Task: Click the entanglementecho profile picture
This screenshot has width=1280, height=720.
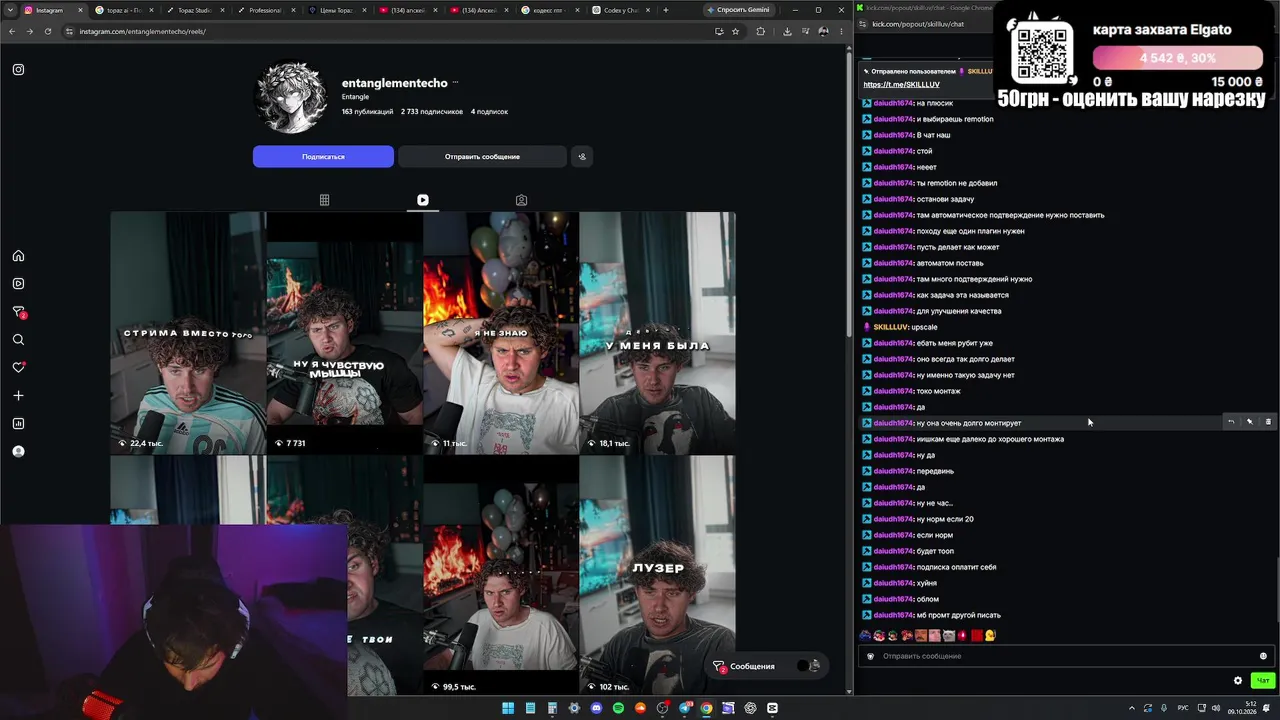Action: pos(292,97)
